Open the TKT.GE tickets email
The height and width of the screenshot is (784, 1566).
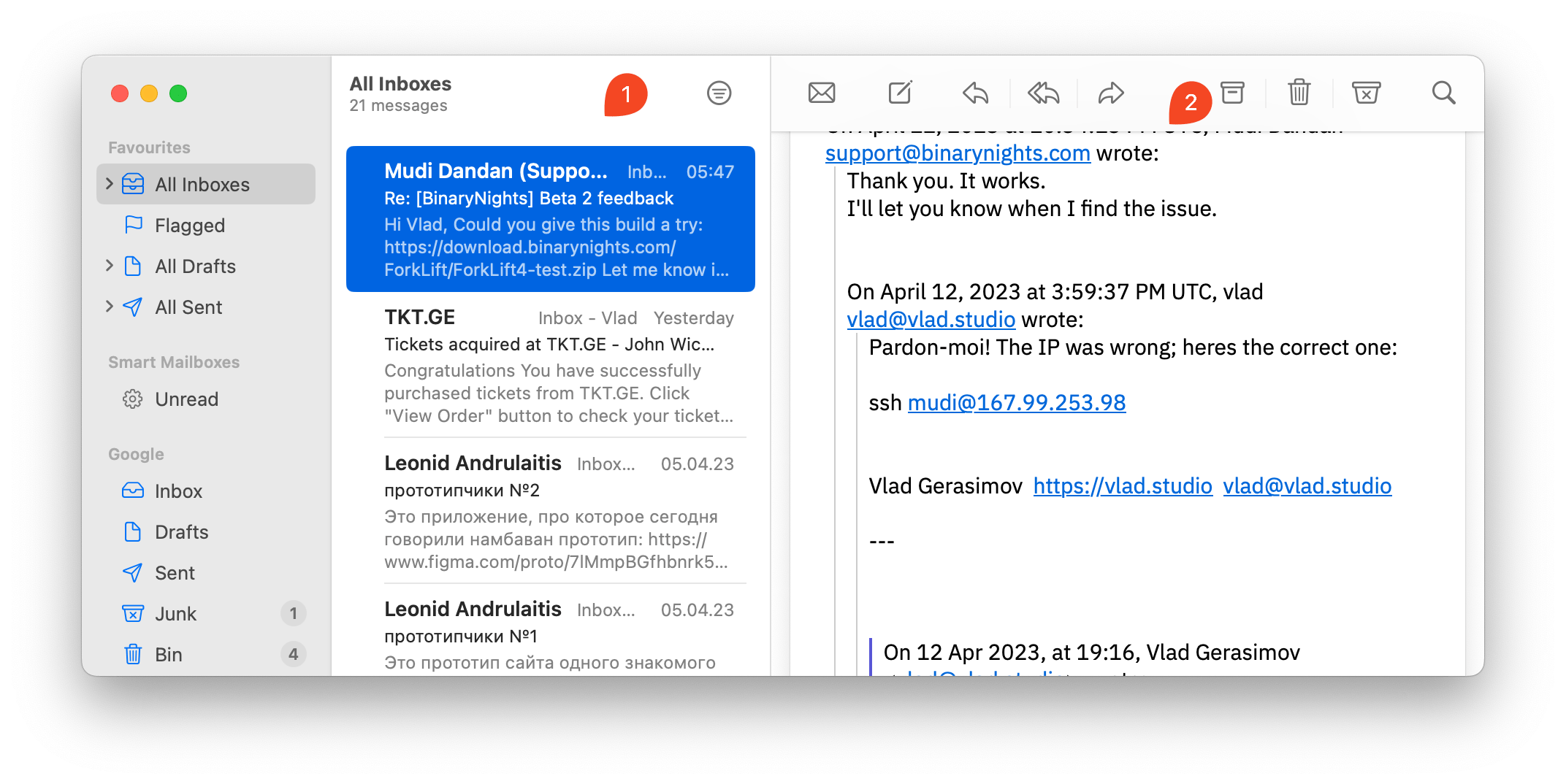(551, 365)
